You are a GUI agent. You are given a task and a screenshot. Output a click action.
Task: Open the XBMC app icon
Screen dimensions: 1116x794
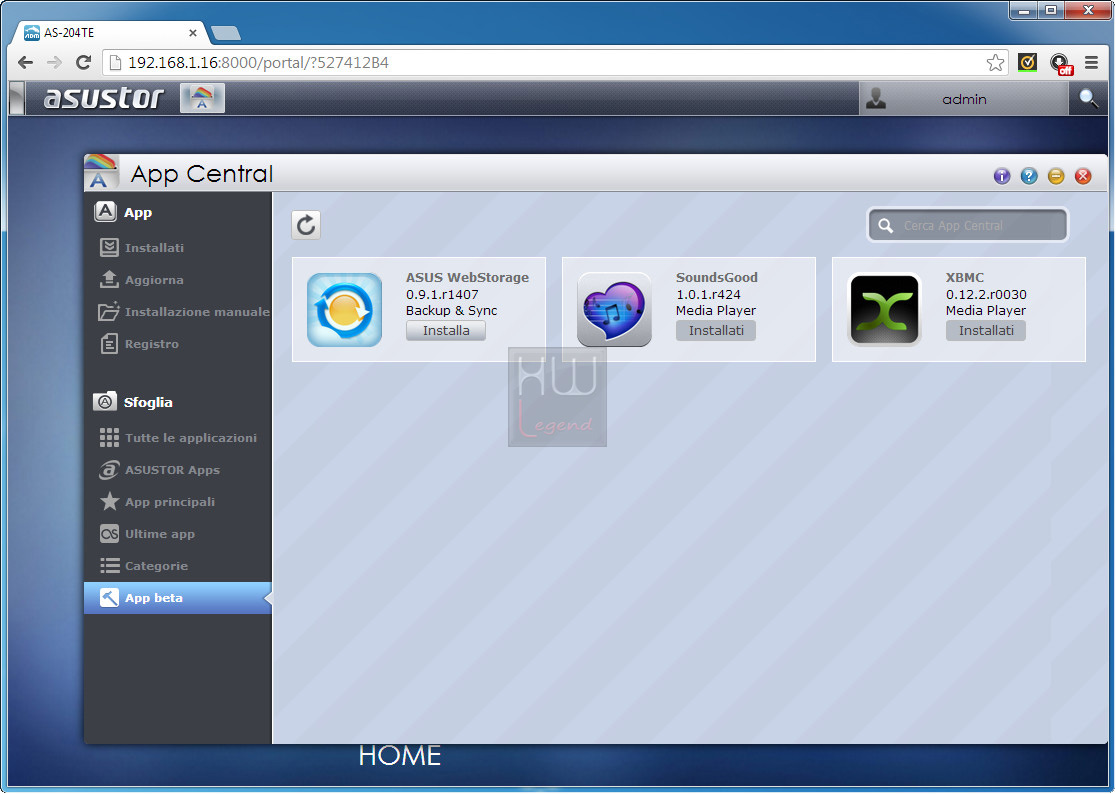click(x=884, y=309)
